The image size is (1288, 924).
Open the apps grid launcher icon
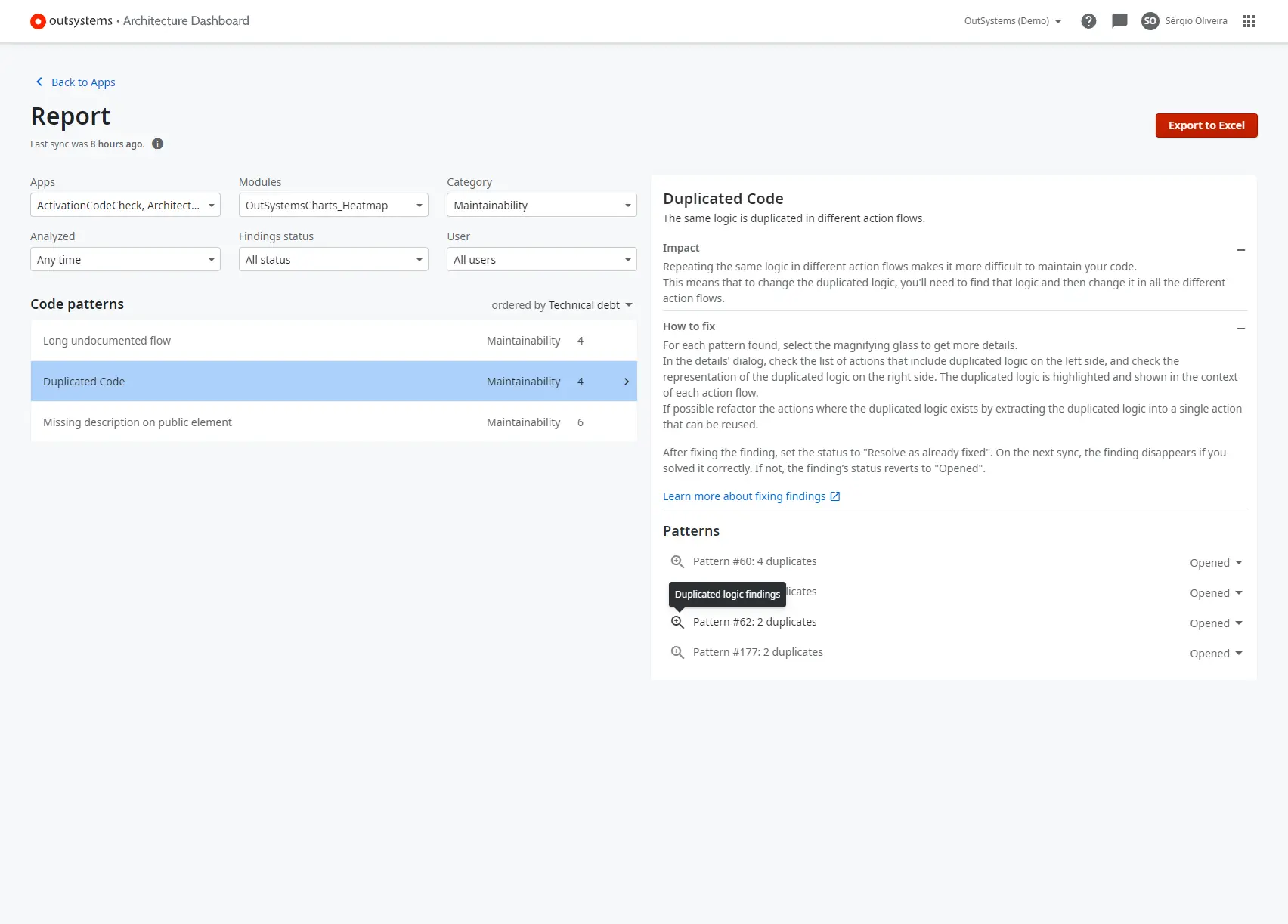(x=1249, y=21)
